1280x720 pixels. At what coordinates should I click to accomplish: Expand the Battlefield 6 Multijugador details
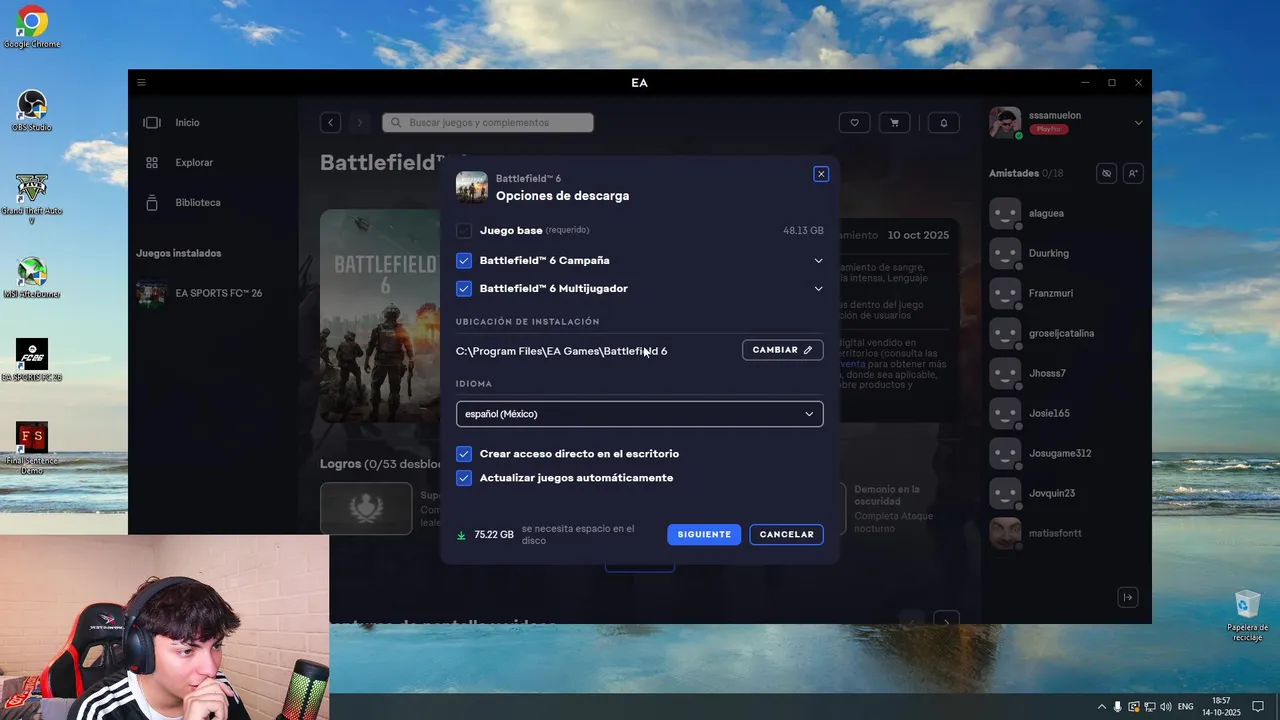(818, 289)
